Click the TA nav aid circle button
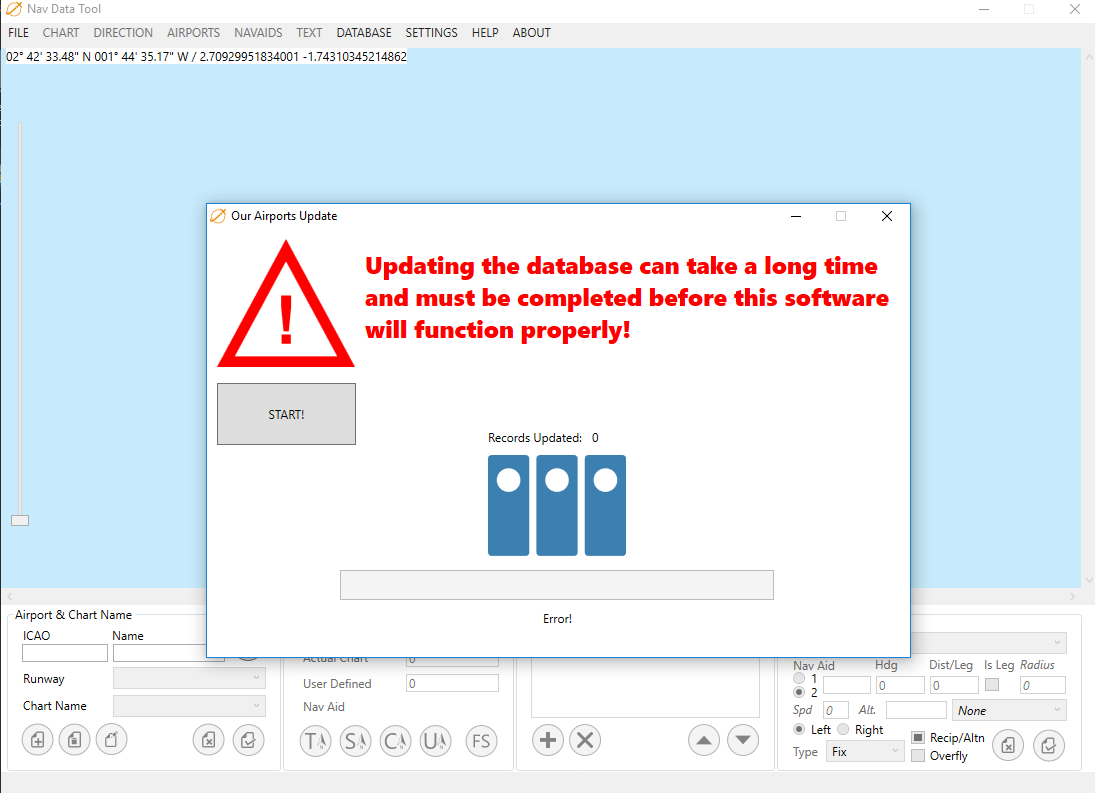 (316, 741)
